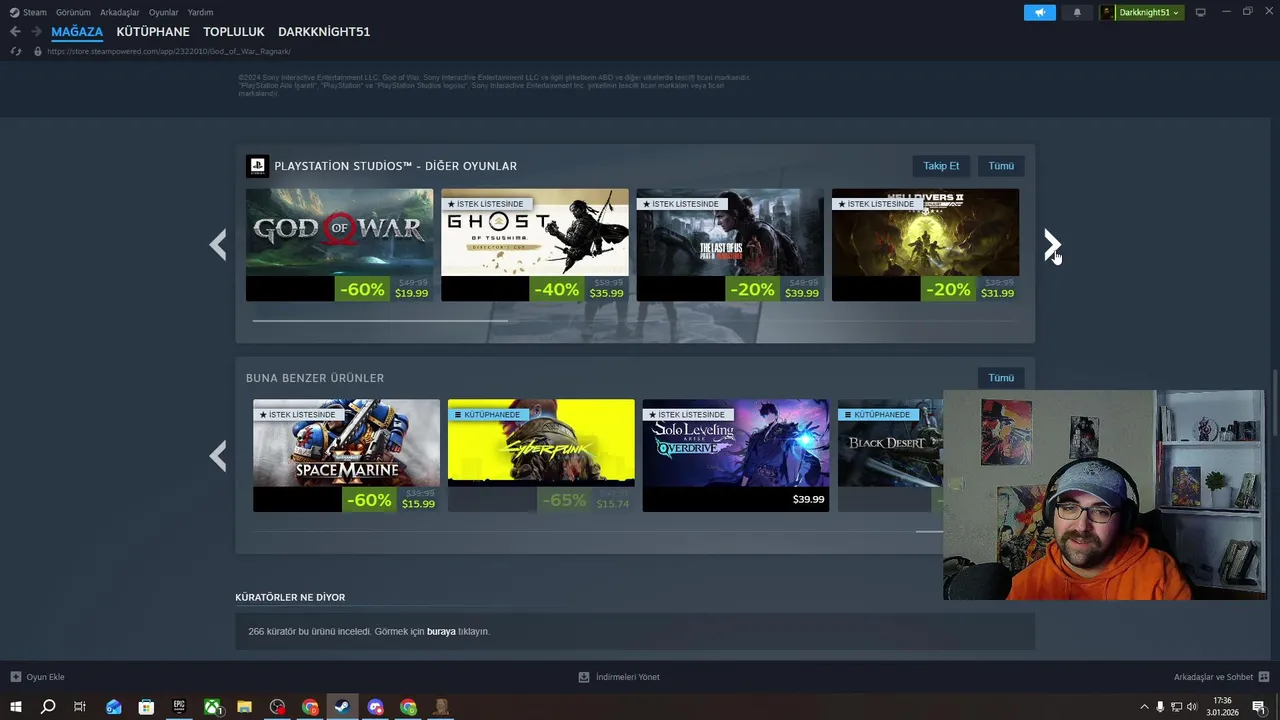Open The Last of Us game card
The width and height of the screenshot is (1280, 720).
tap(730, 245)
